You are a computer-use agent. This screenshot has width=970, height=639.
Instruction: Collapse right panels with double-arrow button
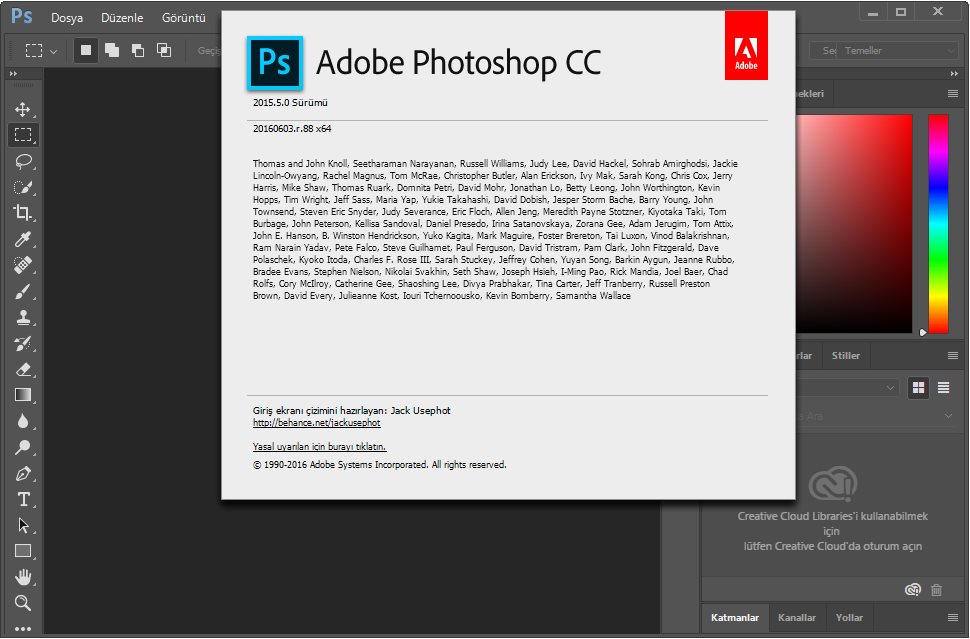pos(954,74)
